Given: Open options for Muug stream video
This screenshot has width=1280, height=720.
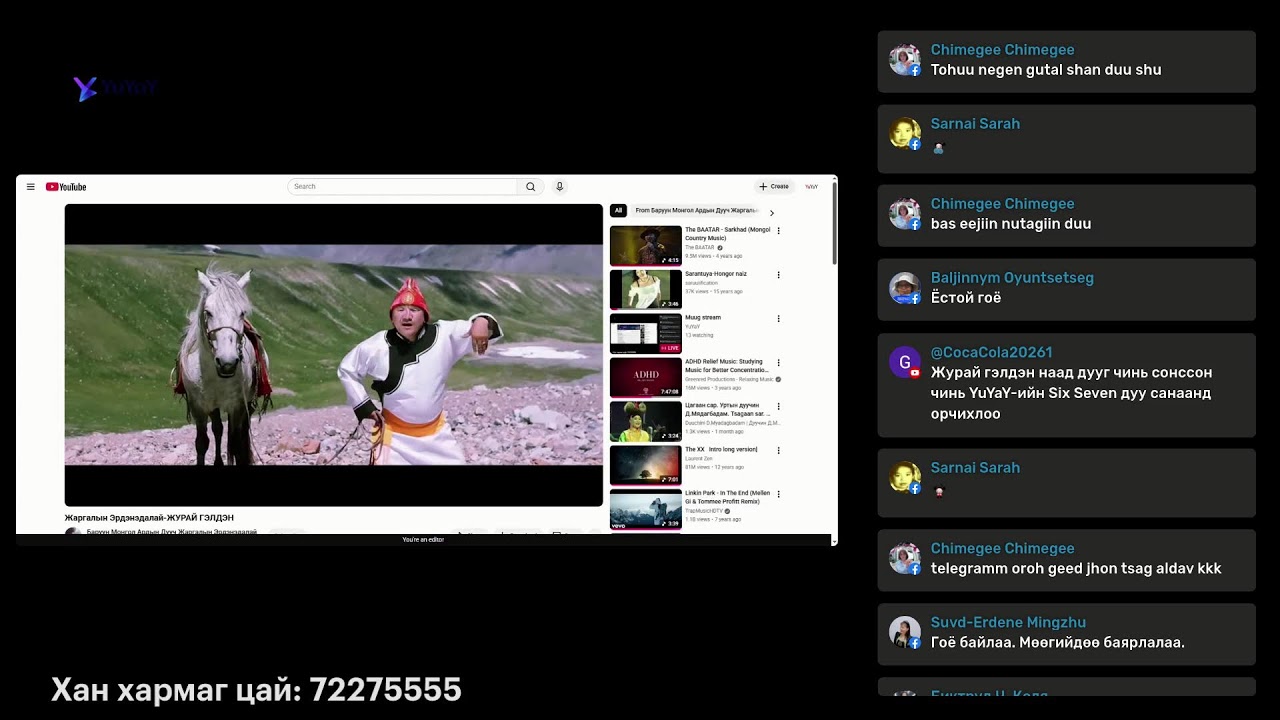Looking at the screenshot, I should click(x=779, y=319).
